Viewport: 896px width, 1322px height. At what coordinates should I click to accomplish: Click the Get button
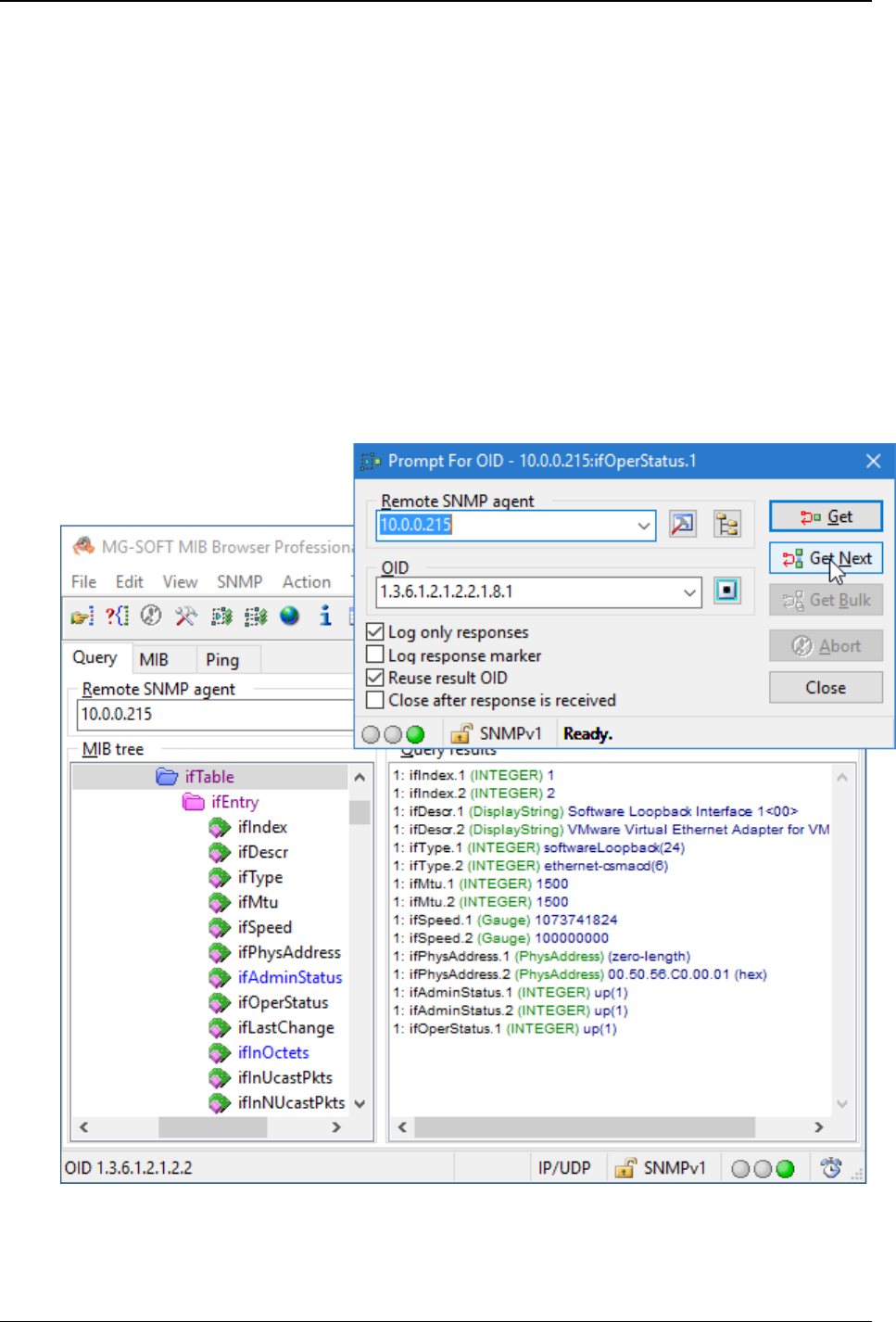tap(826, 516)
